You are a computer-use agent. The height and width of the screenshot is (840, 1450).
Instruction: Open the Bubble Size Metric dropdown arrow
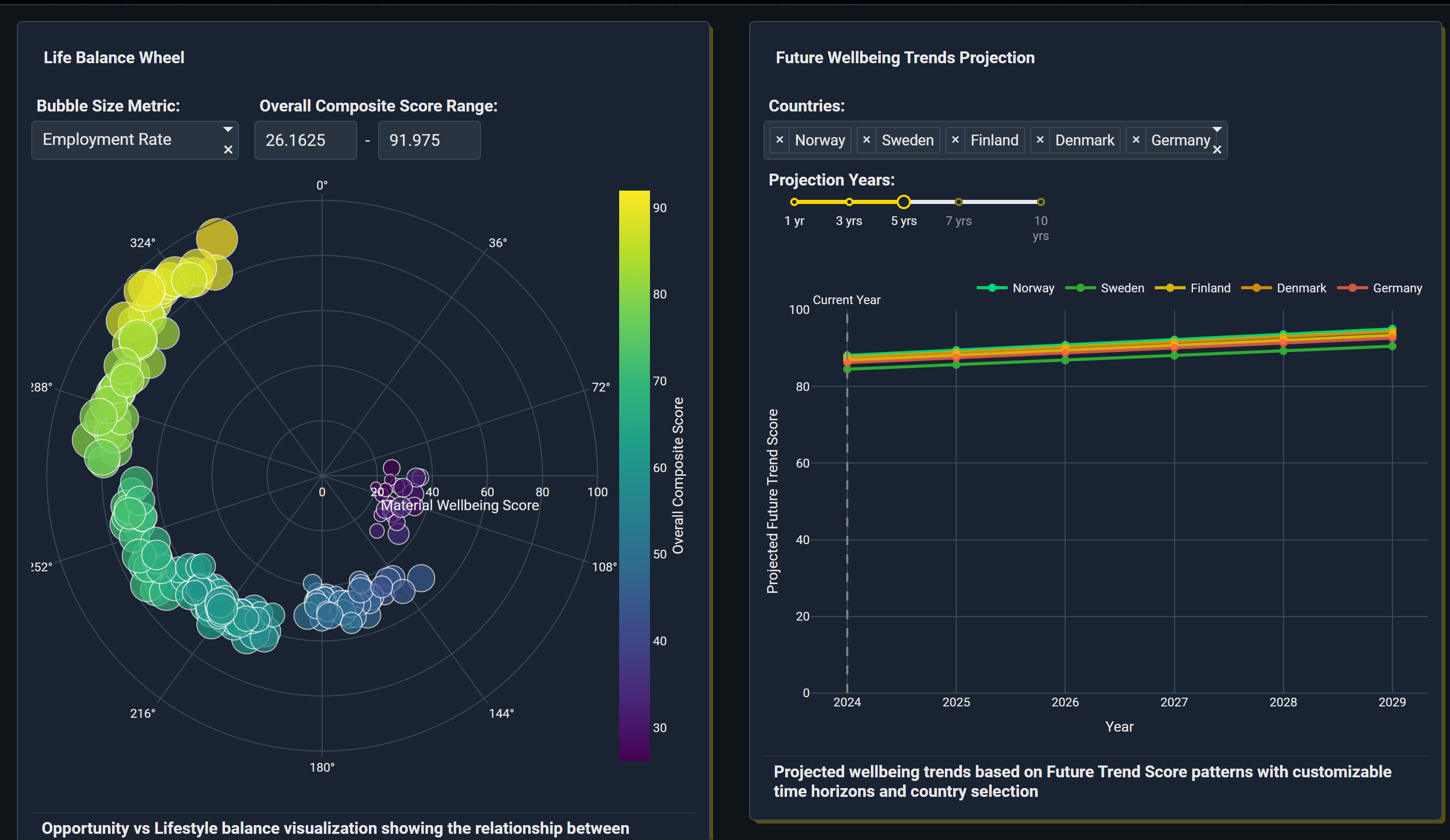pyautogui.click(x=228, y=129)
